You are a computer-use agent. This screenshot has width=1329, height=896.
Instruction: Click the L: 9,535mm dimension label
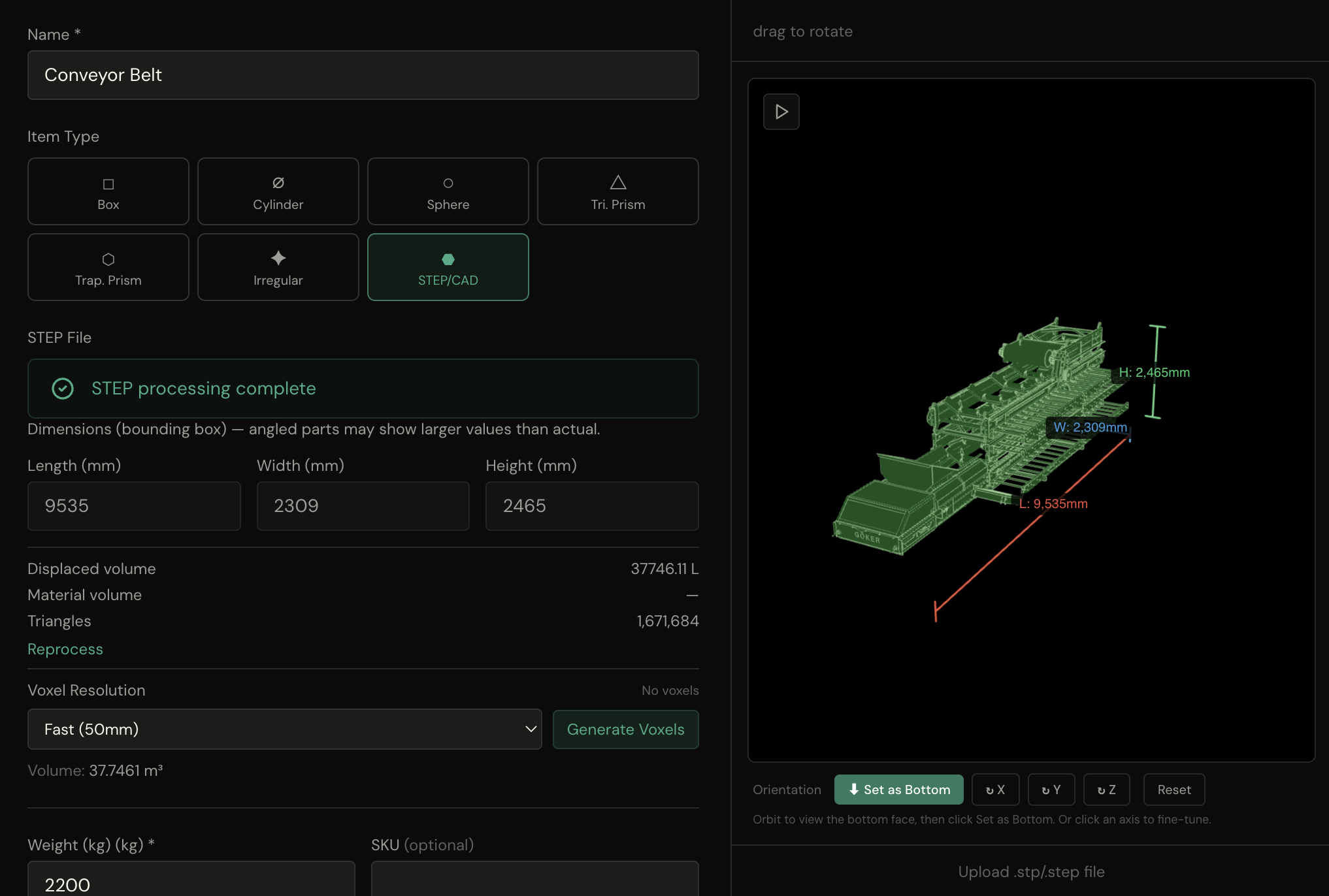point(1053,504)
